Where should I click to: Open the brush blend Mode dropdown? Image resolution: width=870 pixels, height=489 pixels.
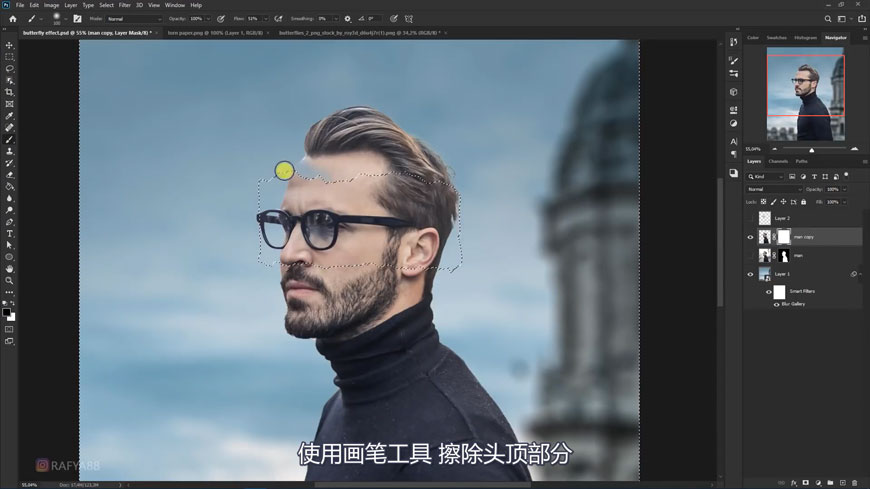coord(133,19)
